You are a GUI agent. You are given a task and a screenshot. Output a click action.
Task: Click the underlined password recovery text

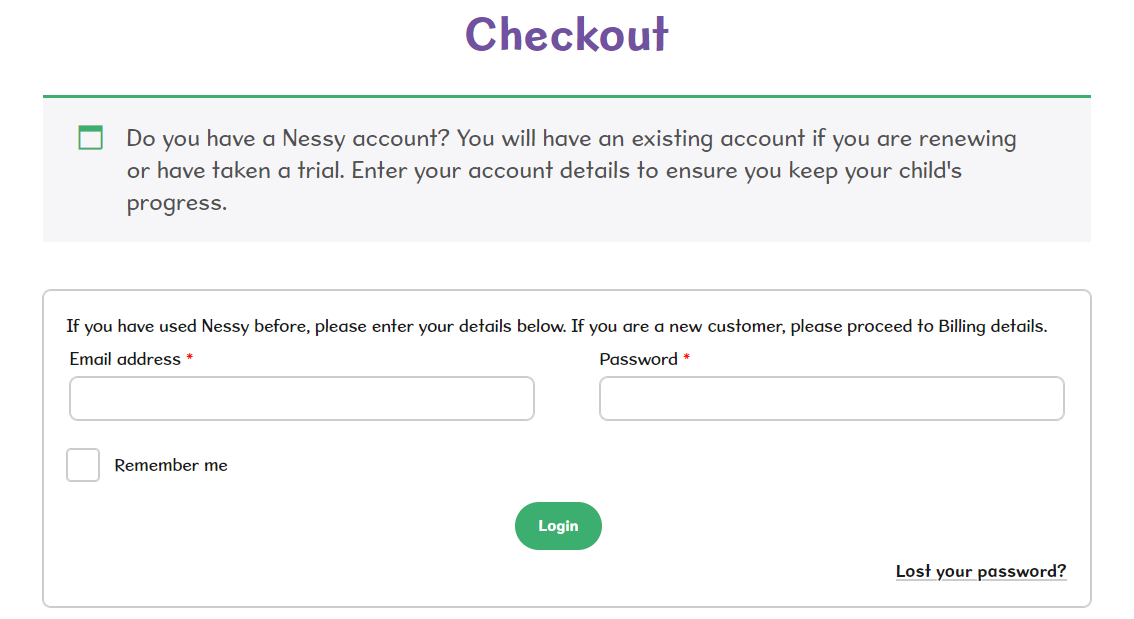[980, 570]
